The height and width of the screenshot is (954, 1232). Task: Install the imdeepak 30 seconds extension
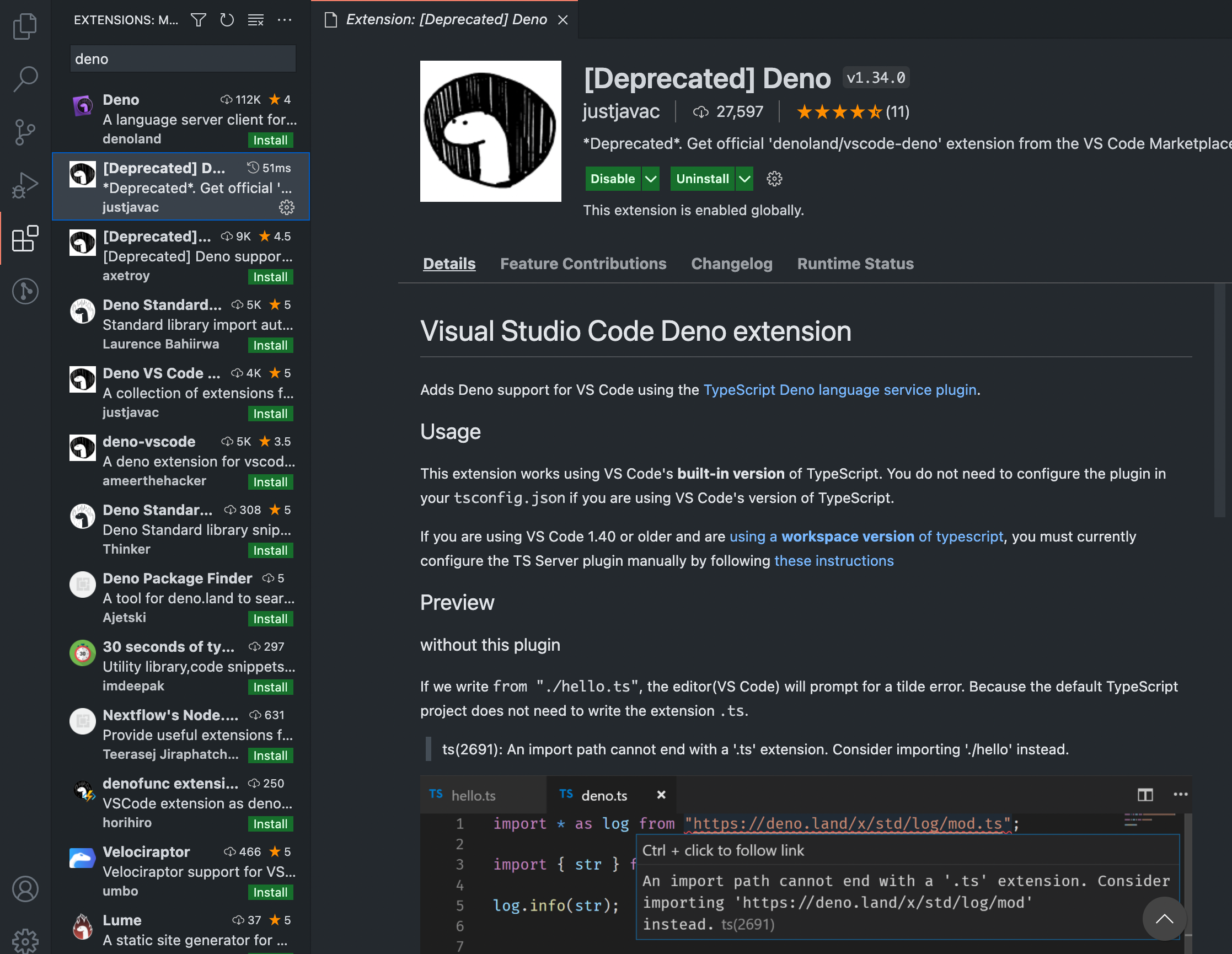(x=270, y=687)
